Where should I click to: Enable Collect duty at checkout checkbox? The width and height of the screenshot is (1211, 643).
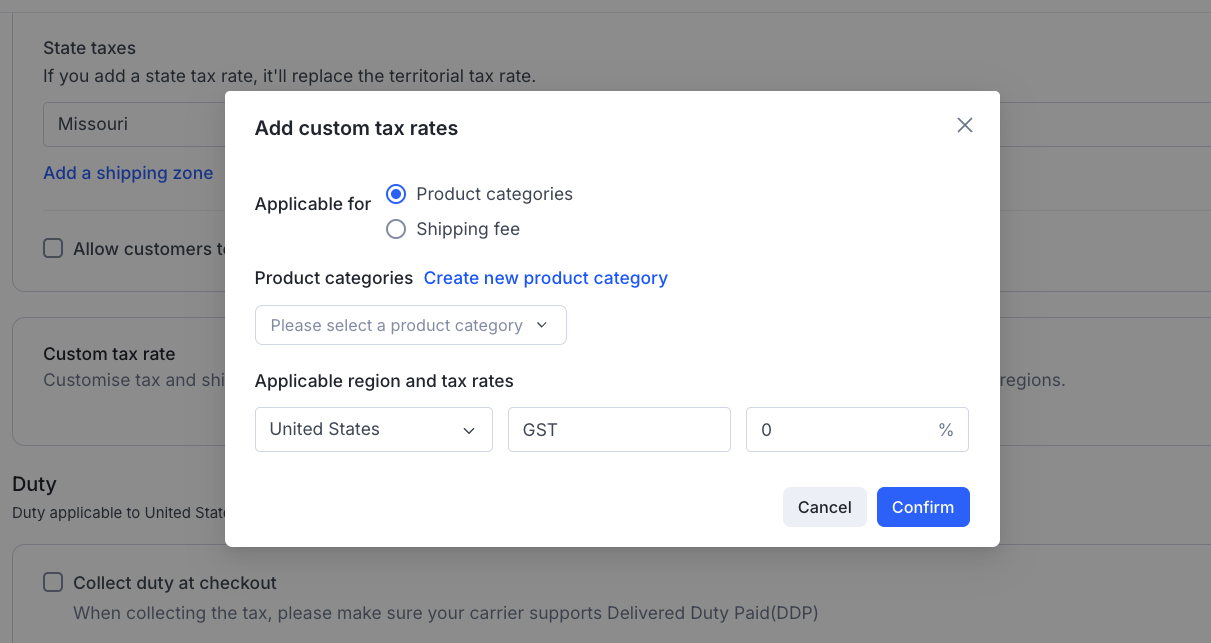click(x=53, y=582)
